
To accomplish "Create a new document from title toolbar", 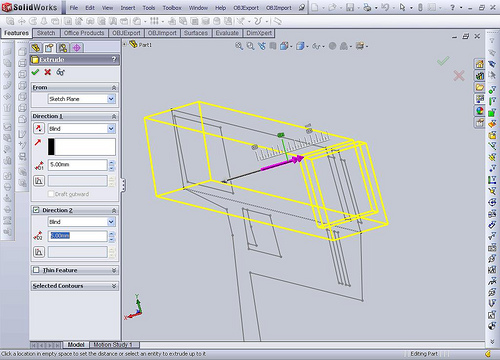I will pyautogui.click(x=315, y=7).
